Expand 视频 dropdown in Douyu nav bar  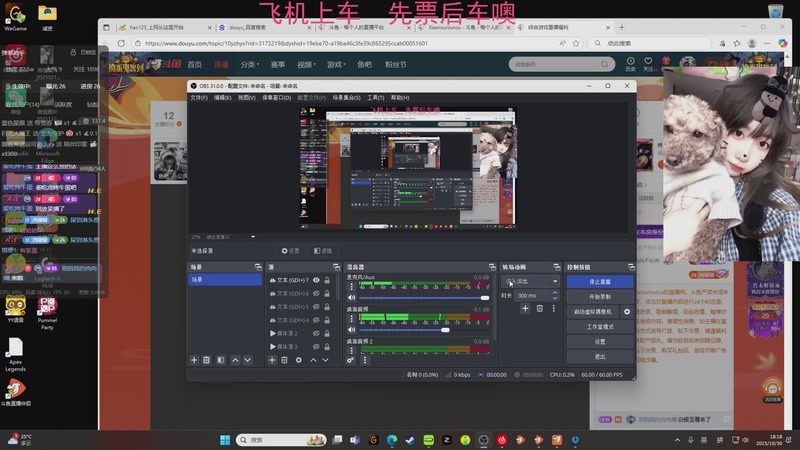tap(307, 64)
